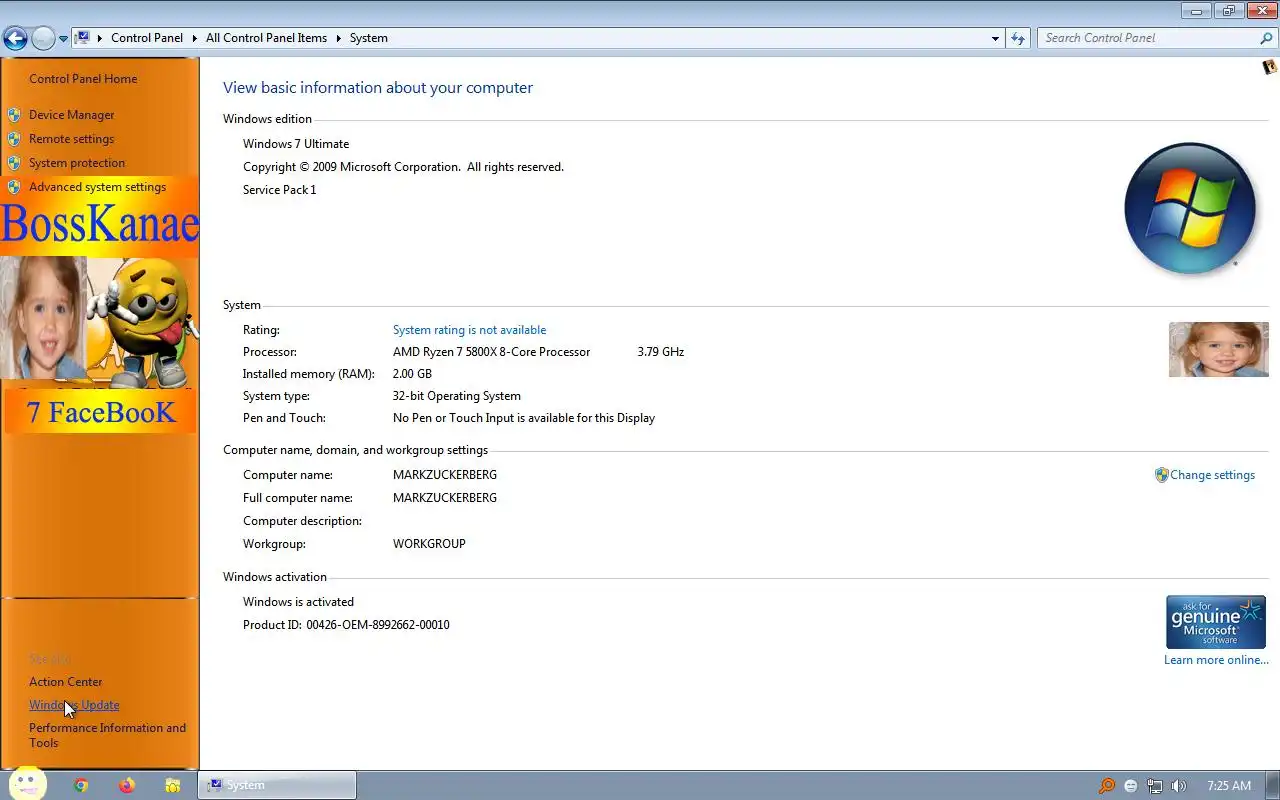Focus the Search Control Panel field

[x=1147, y=38]
